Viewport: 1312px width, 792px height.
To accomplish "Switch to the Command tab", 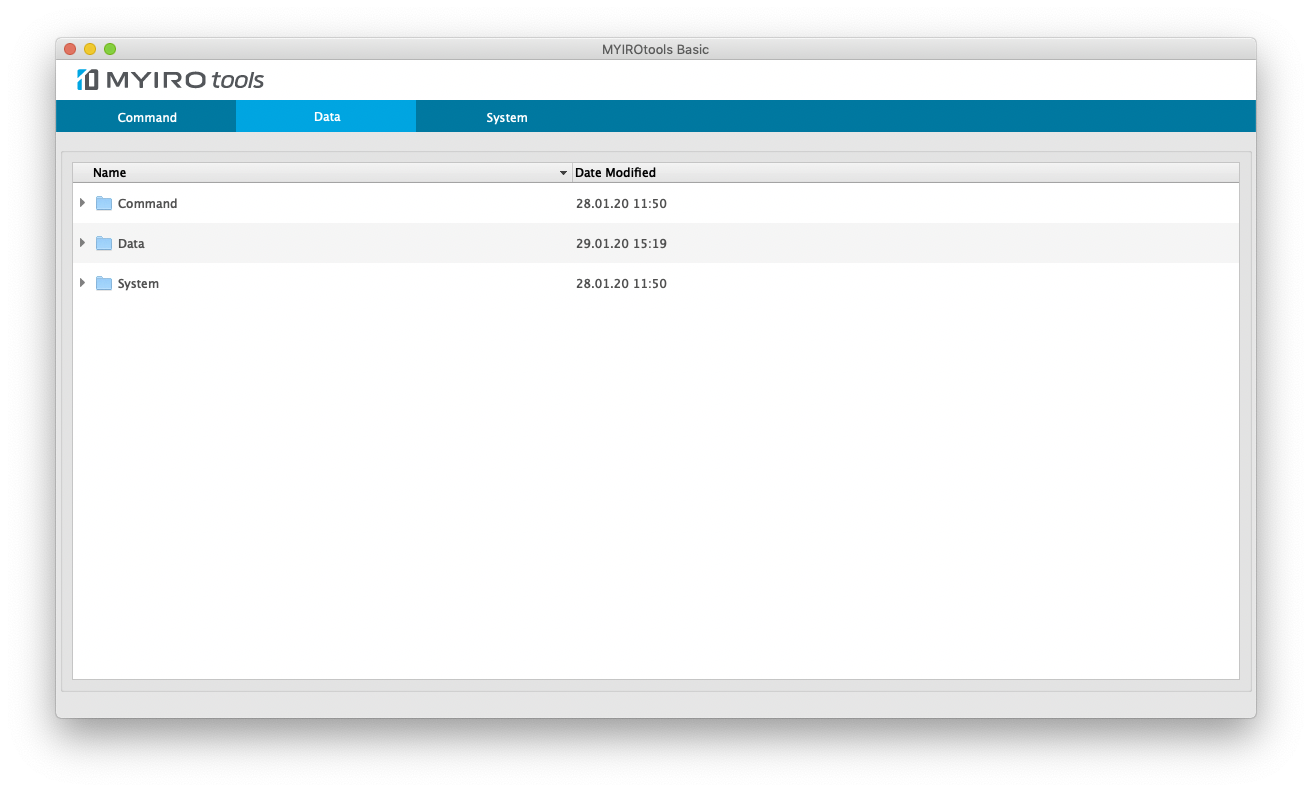I will (147, 117).
